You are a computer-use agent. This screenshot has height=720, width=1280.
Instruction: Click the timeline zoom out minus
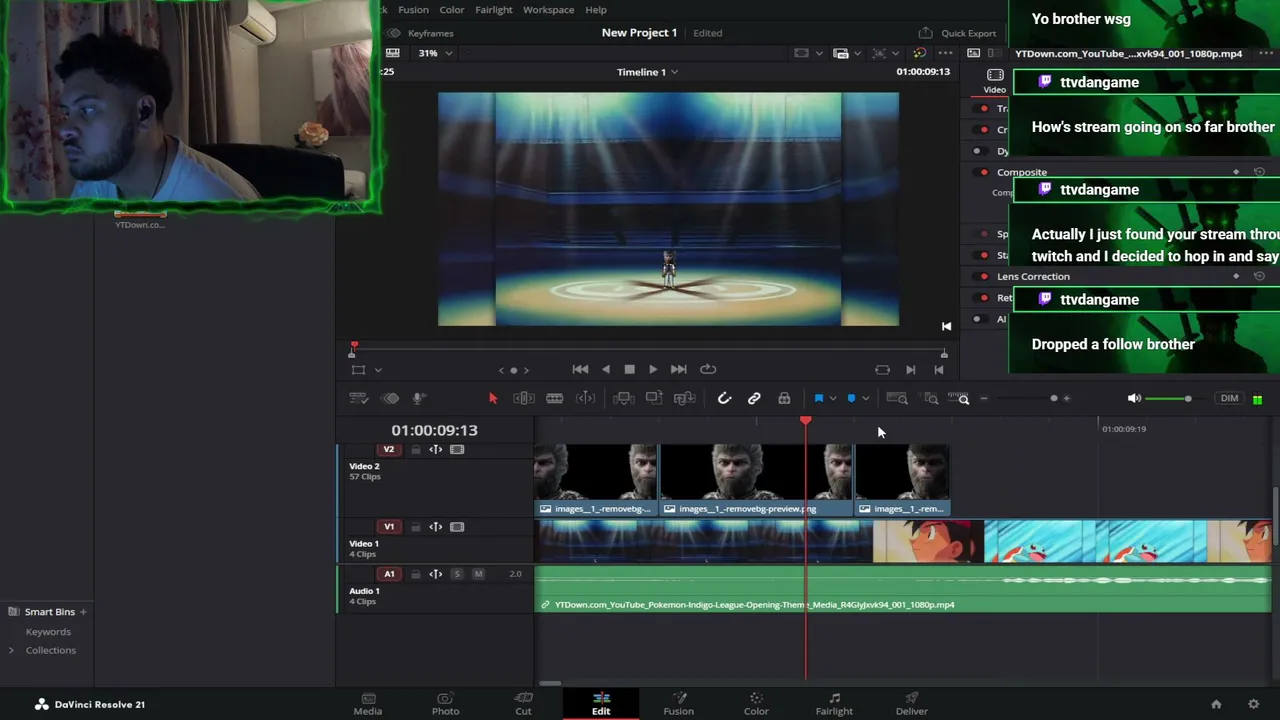[x=983, y=398]
